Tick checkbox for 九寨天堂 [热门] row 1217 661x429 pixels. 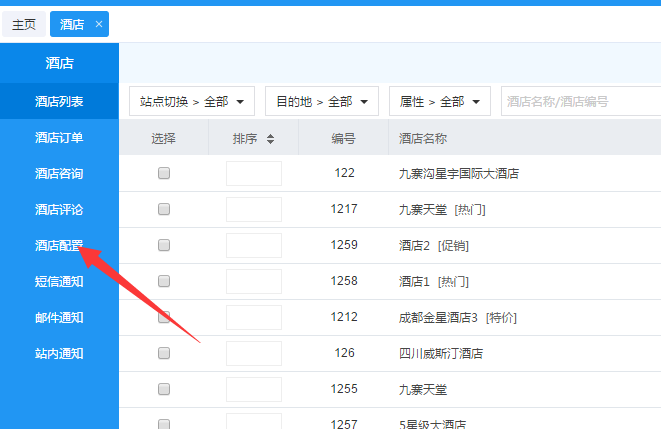[164, 209]
